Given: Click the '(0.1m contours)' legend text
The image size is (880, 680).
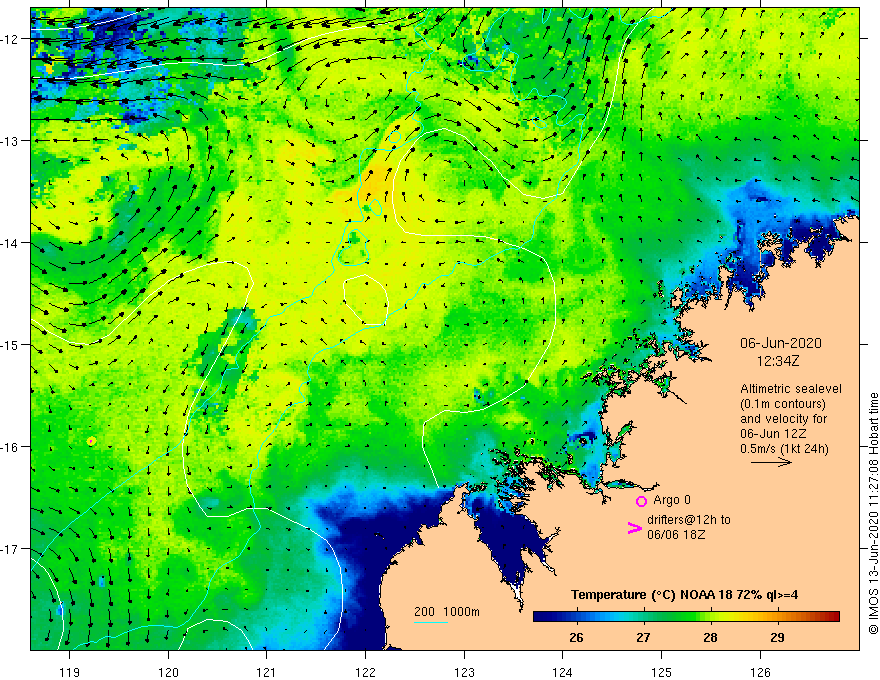Looking at the screenshot, I should (783, 404).
